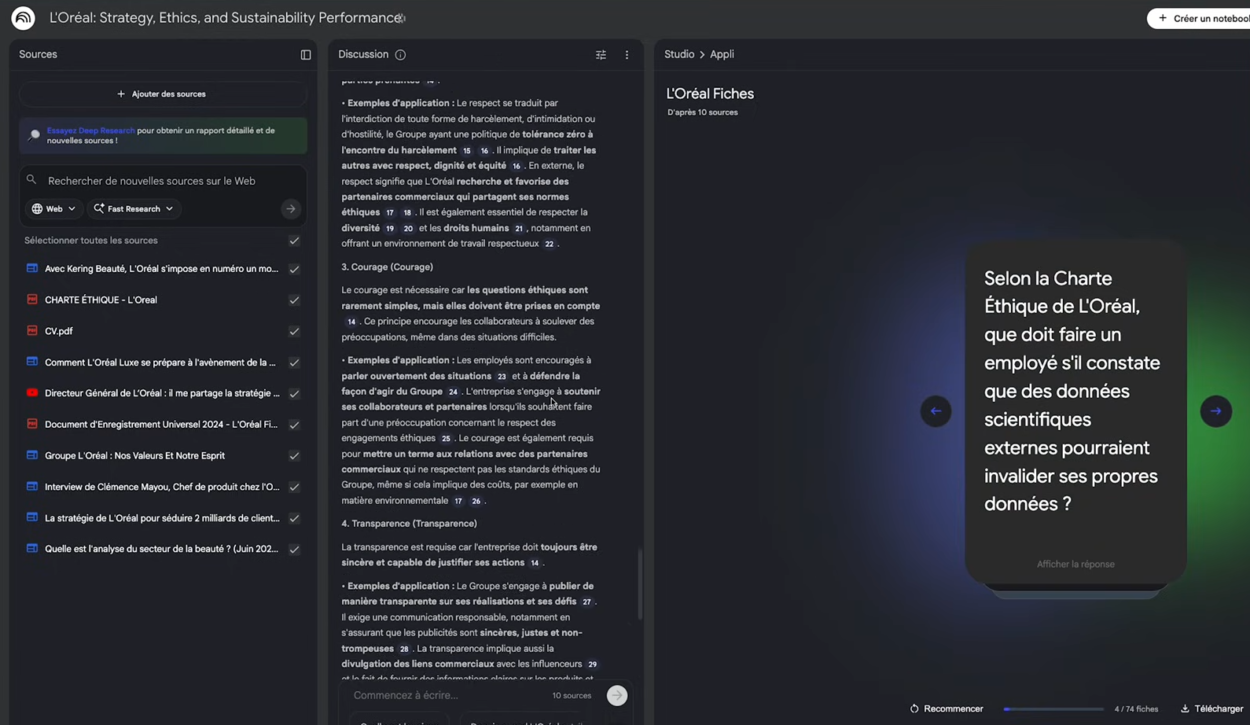The width and height of the screenshot is (1250, 725).
Task: Collapse the Sources panel via its panel icon
Action: pyautogui.click(x=305, y=54)
